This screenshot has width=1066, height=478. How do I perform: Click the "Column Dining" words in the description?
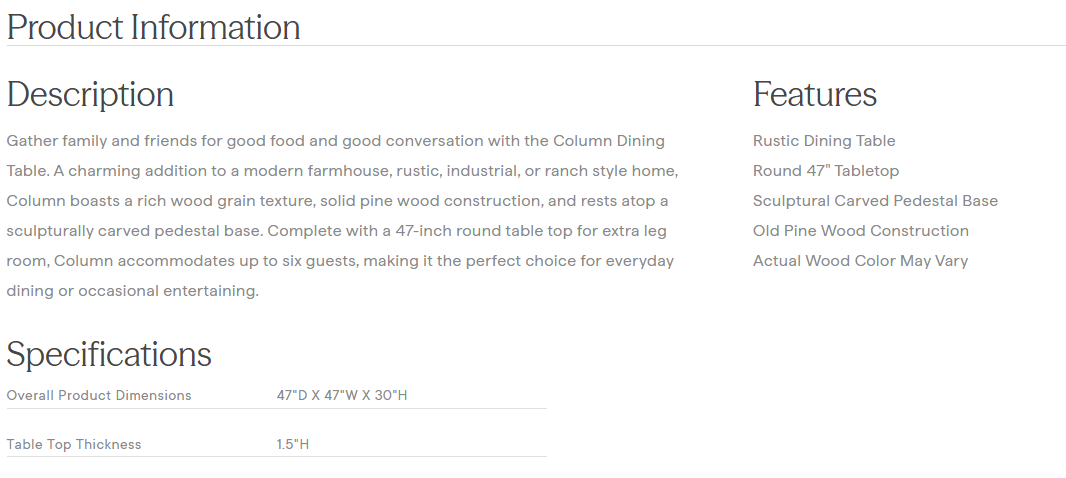coord(609,141)
